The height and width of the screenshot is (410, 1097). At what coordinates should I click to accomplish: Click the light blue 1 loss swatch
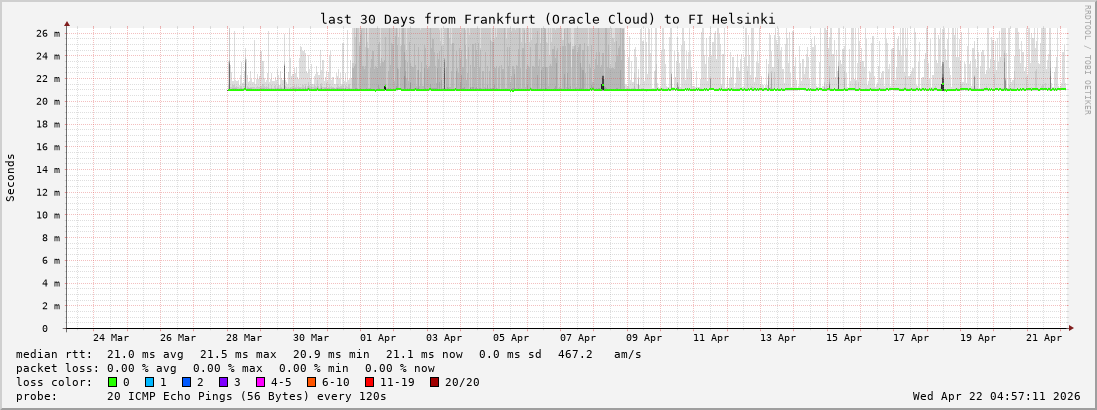click(x=150, y=382)
